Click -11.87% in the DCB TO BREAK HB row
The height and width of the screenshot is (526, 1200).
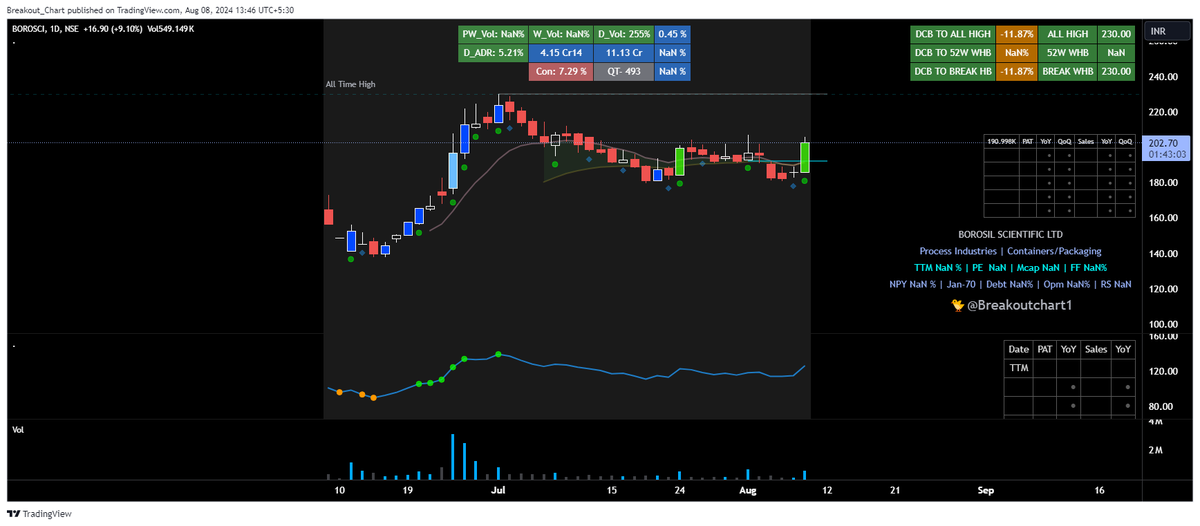(1017, 72)
